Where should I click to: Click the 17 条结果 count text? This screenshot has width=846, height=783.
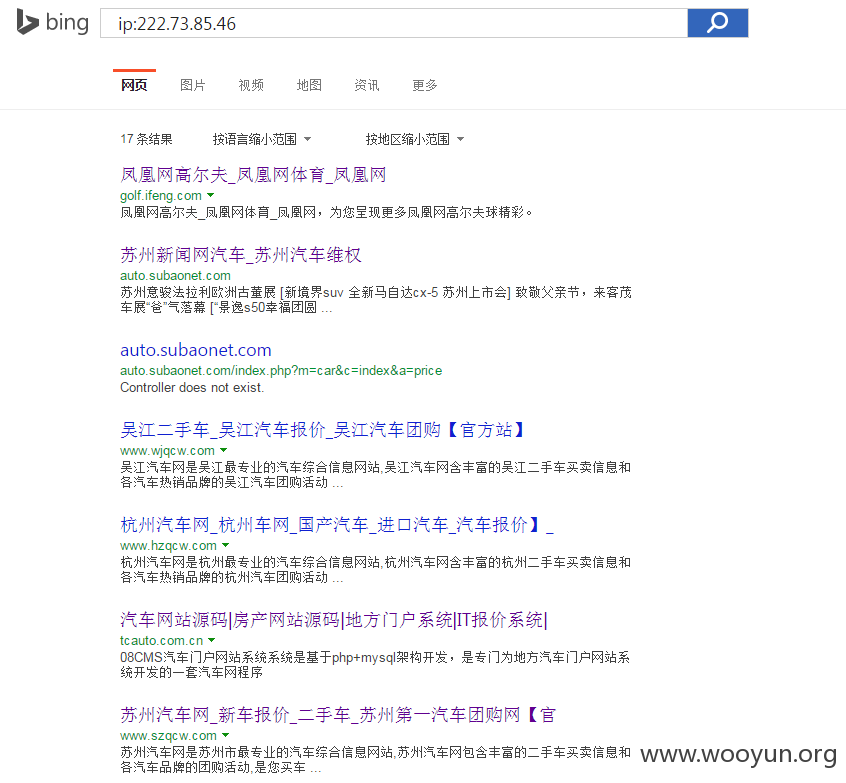146,139
